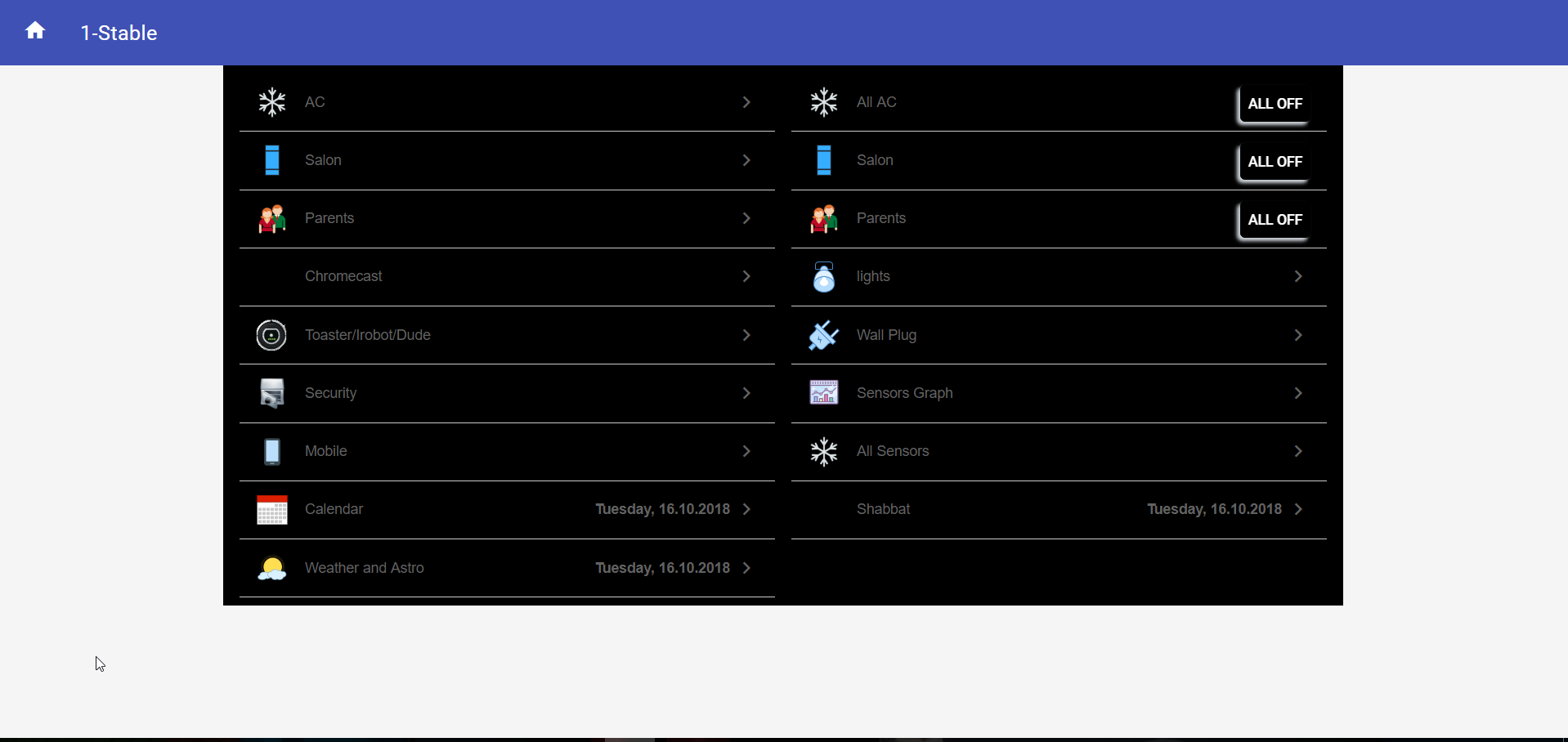This screenshot has width=1568, height=742.
Task: Click the date in the Calendar row
Action: coord(662,509)
